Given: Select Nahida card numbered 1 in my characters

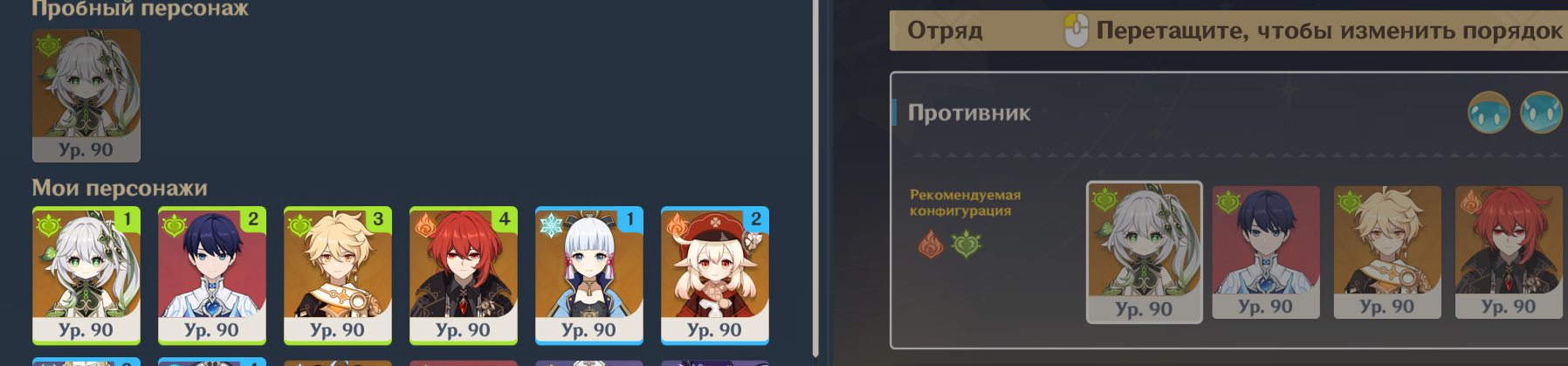Looking at the screenshot, I should point(86,275).
